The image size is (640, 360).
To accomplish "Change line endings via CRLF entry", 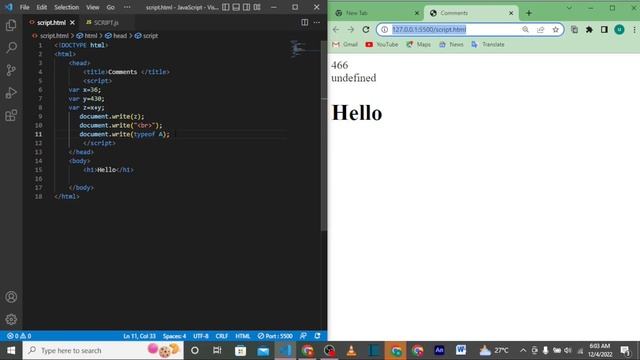I will pos(222,336).
